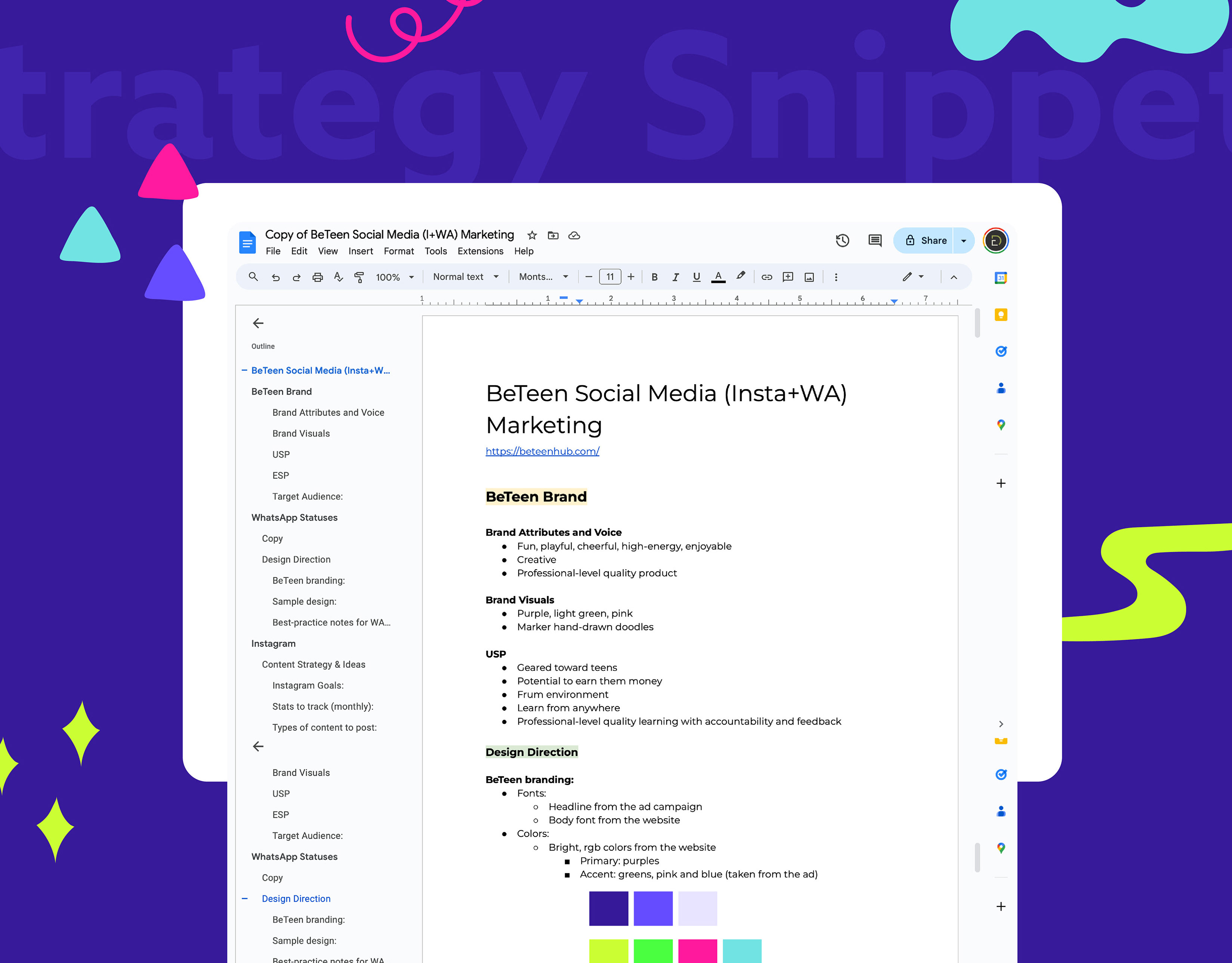Screen dimensions: 1232x963
Task: Click the upper vertical scrollbar thumb
Action: click(977, 323)
